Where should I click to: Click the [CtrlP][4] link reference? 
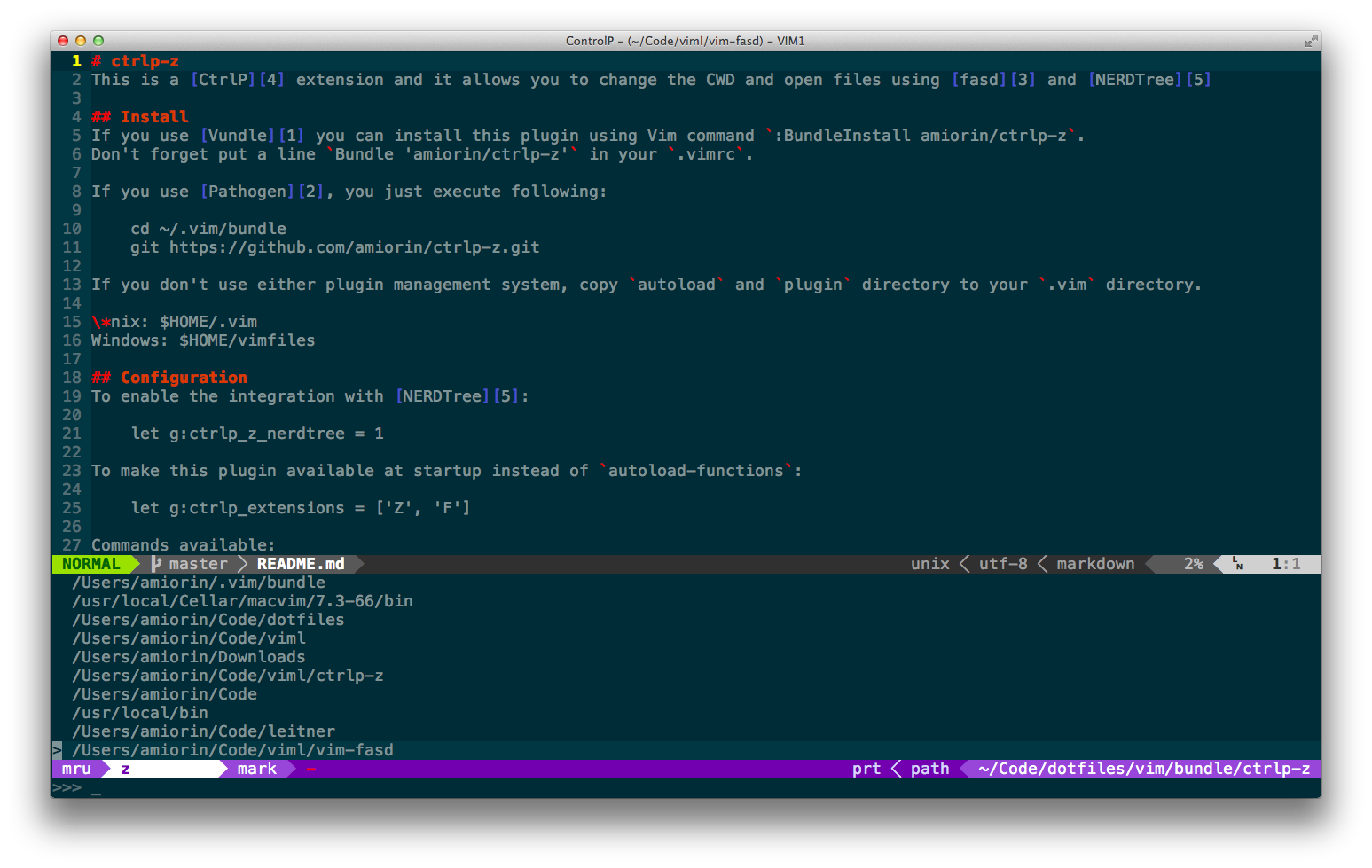[x=238, y=80]
